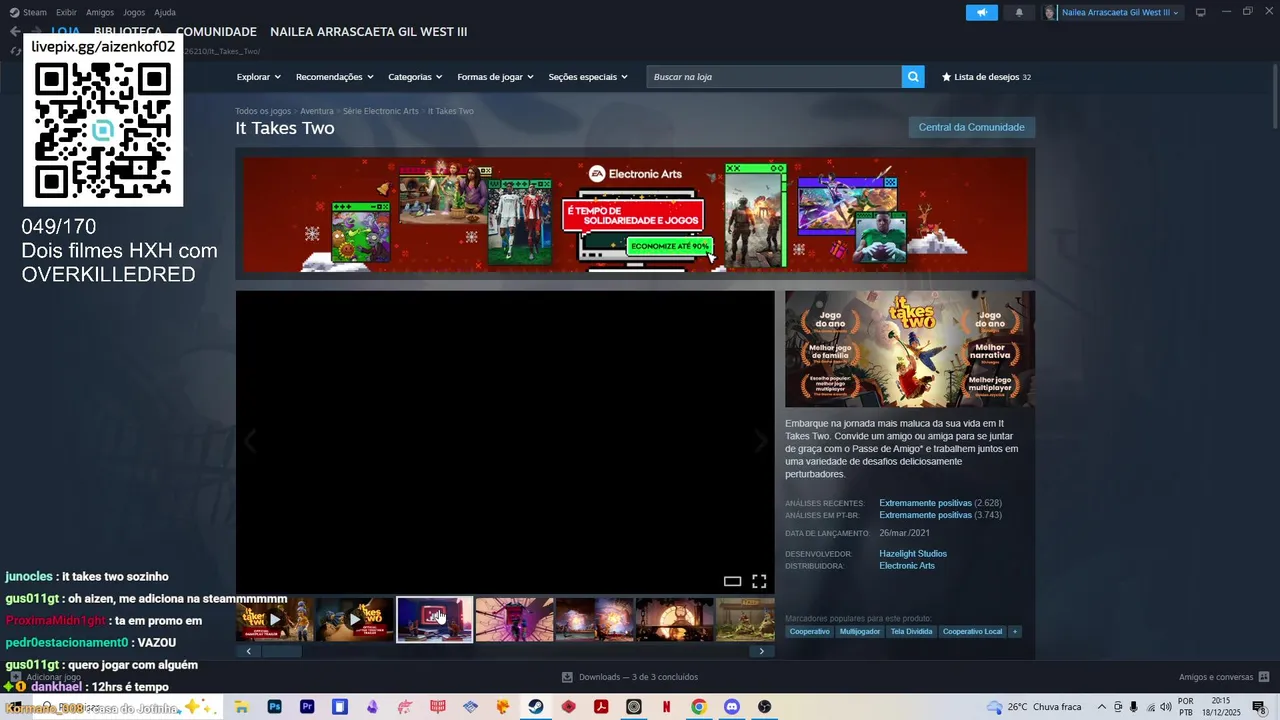Open the downloads icon in footer
This screenshot has height=720, width=1280.
tap(567, 677)
